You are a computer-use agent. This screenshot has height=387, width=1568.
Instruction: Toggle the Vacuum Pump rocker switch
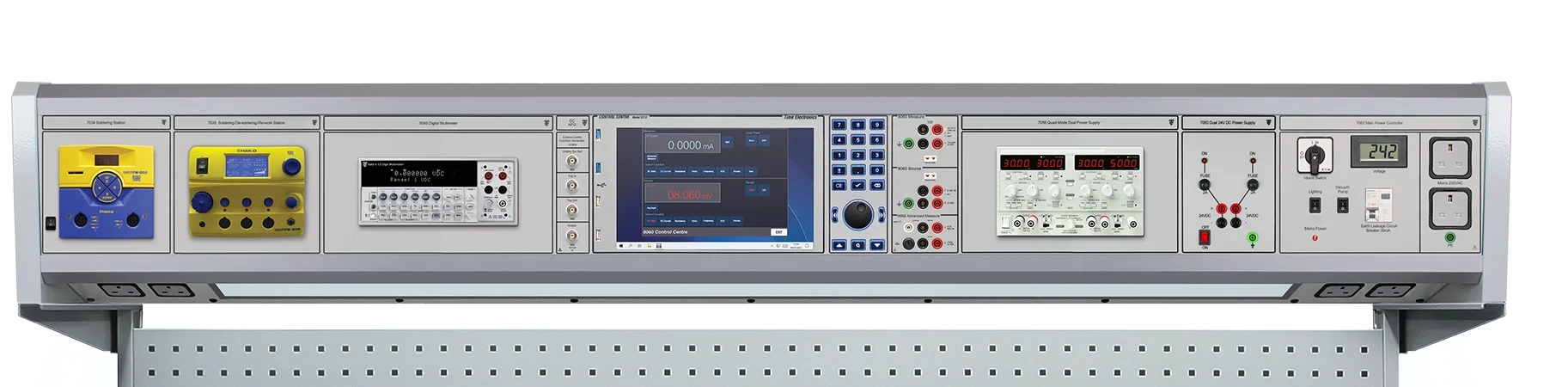[1342, 205]
